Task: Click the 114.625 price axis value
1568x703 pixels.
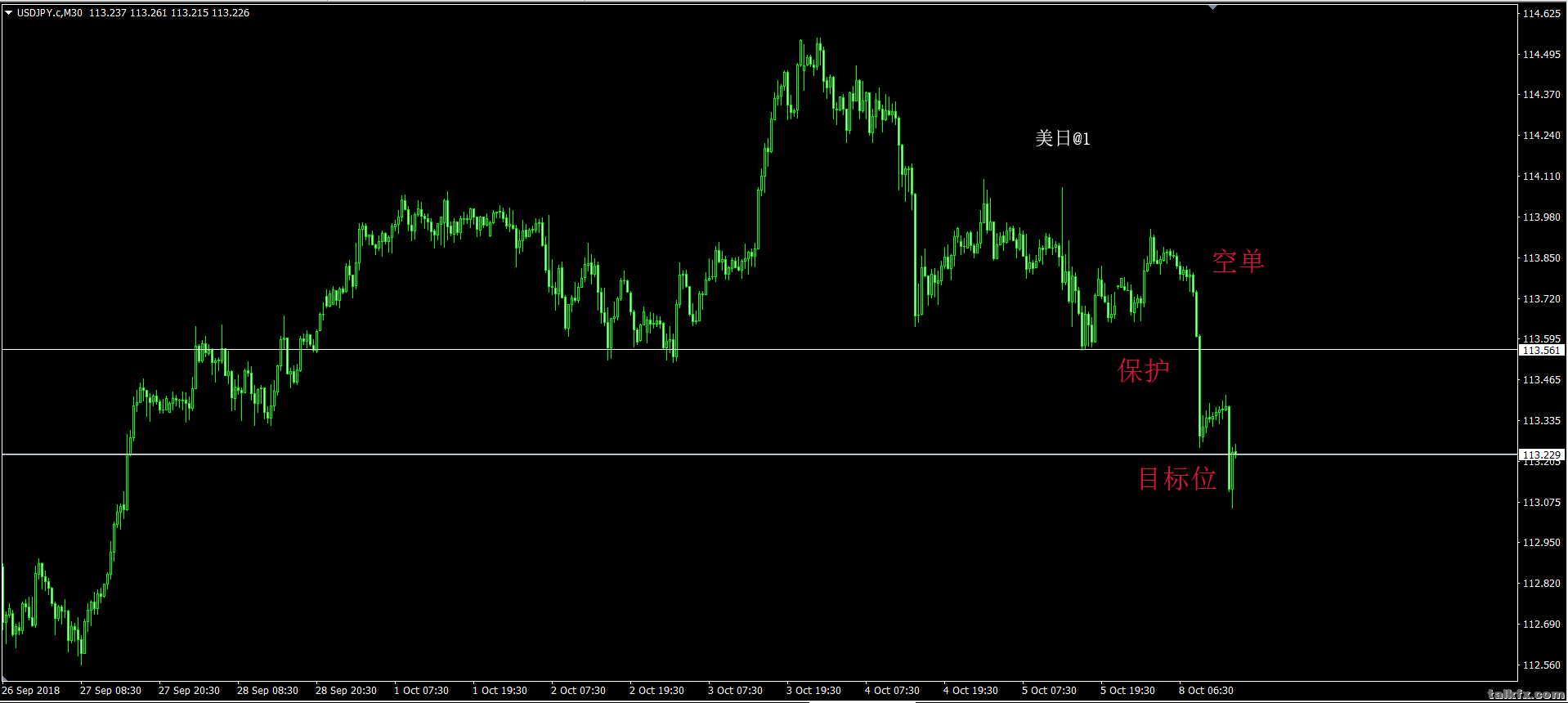Action: (1542, 14)
